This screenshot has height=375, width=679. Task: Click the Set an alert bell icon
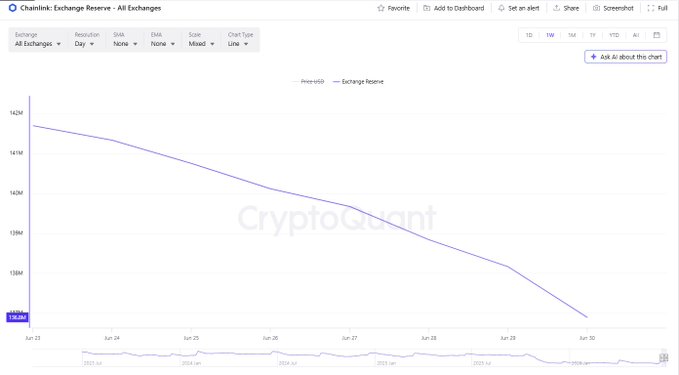pyautogui.click(x=501, y=8)
